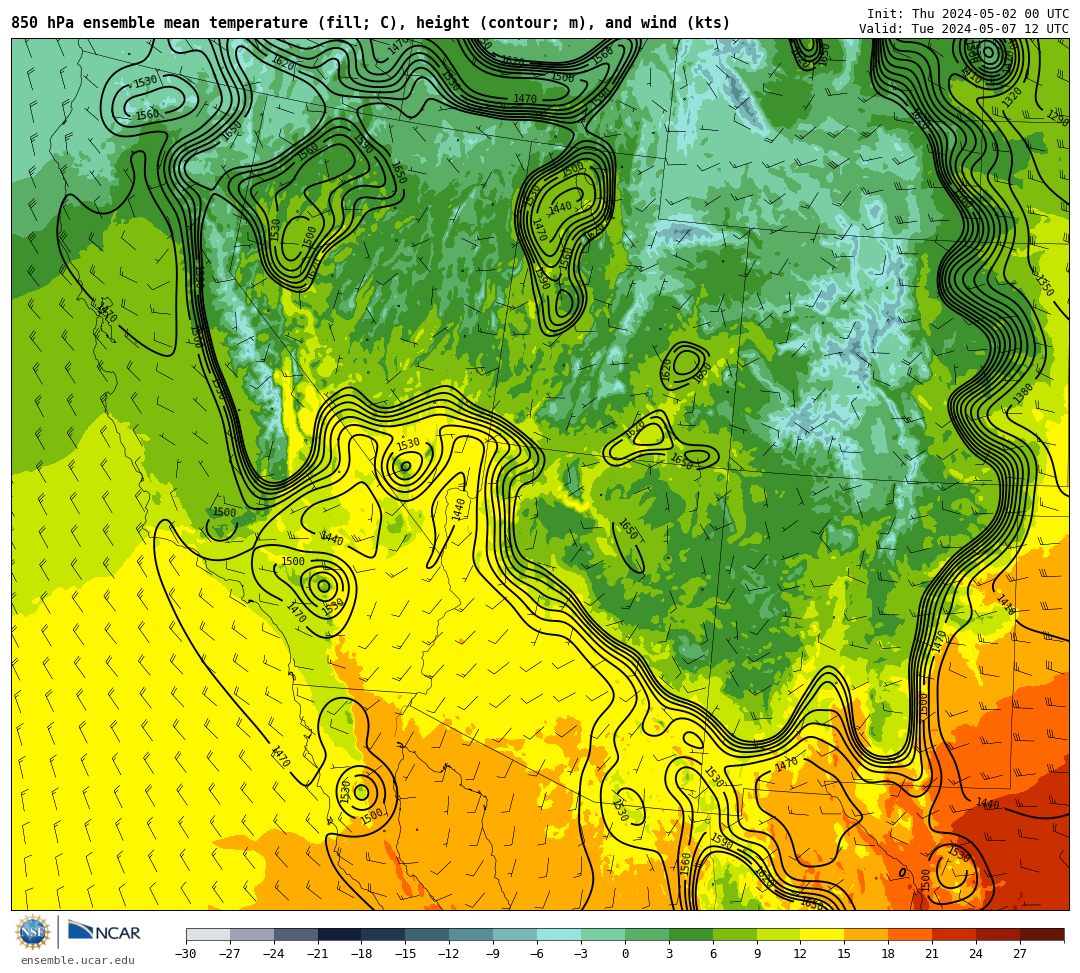The image size is (1080, 973).
Task: Click the colorbar label '−24'
Action: [x=274, y=954]
